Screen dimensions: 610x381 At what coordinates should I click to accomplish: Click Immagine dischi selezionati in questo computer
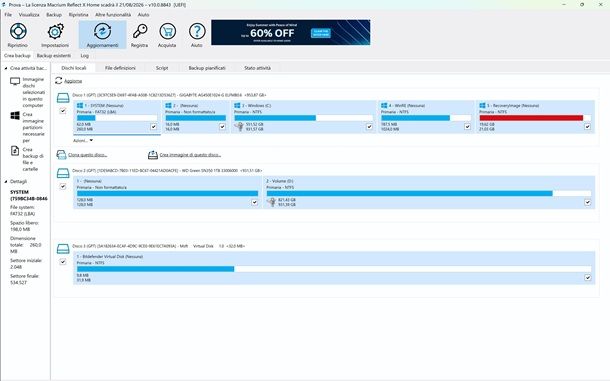(x=33, y=92)
